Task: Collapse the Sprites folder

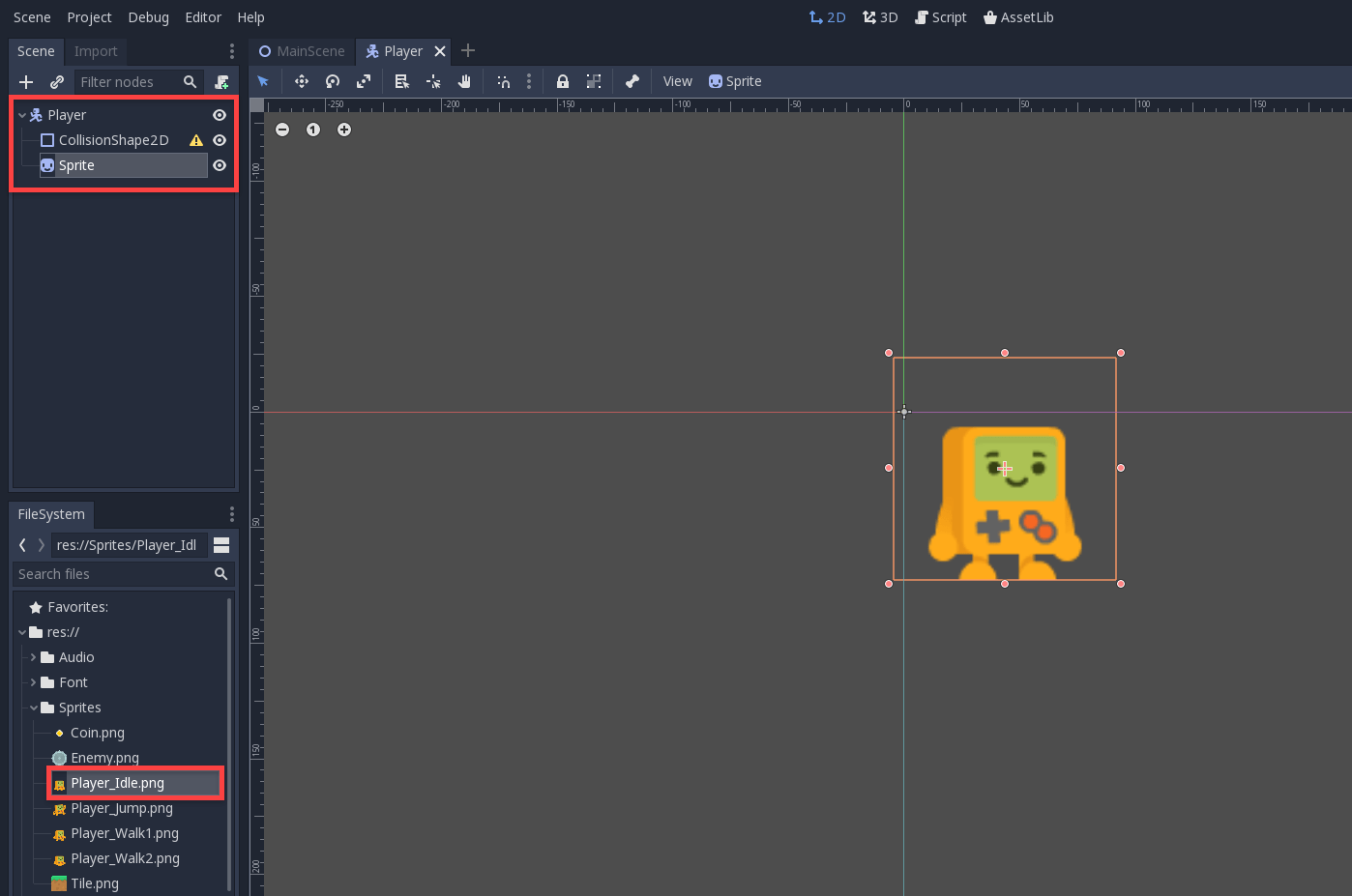Action: tap(33, 708)
